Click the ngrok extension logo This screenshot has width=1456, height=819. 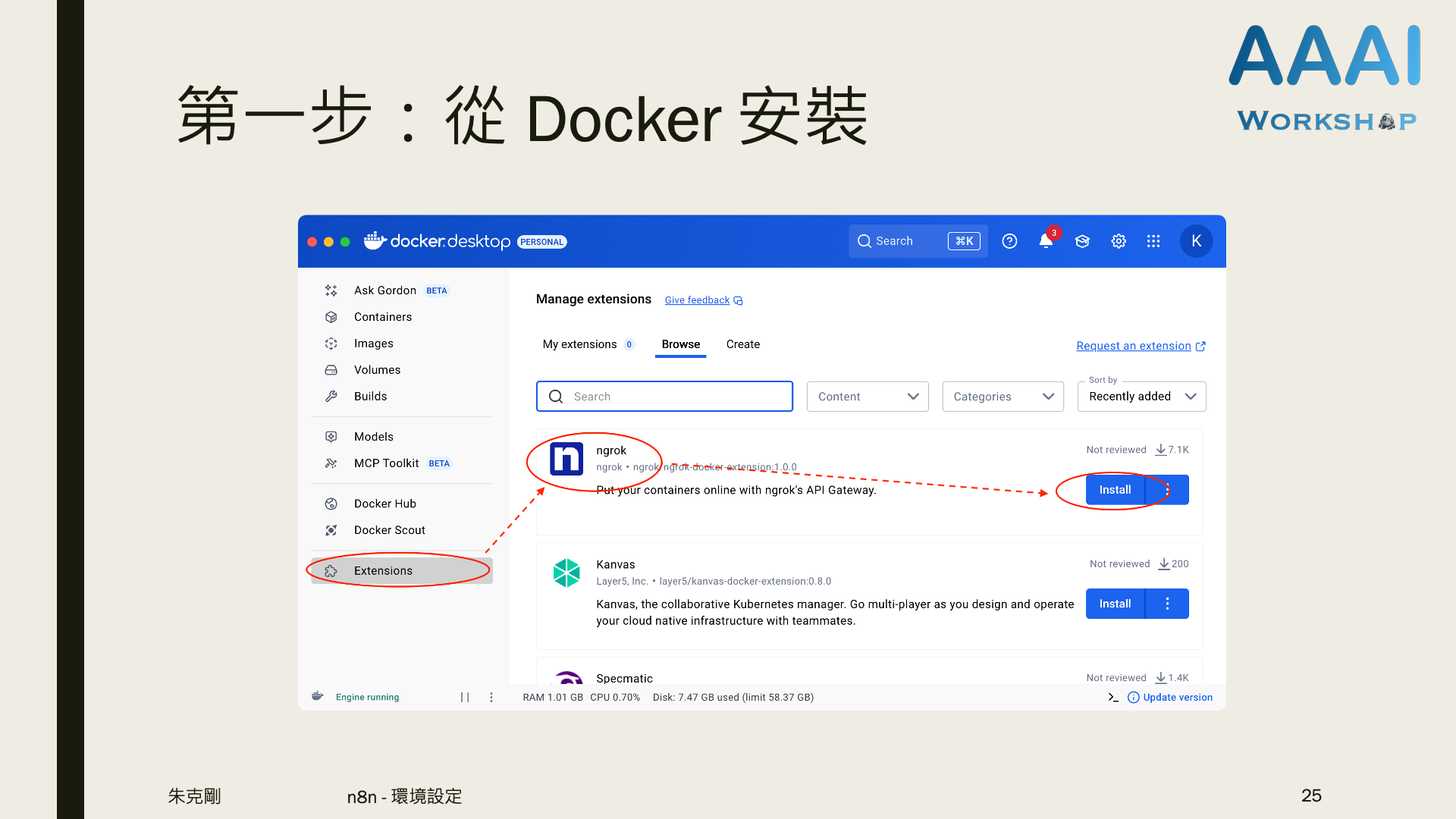pos(566,459)
